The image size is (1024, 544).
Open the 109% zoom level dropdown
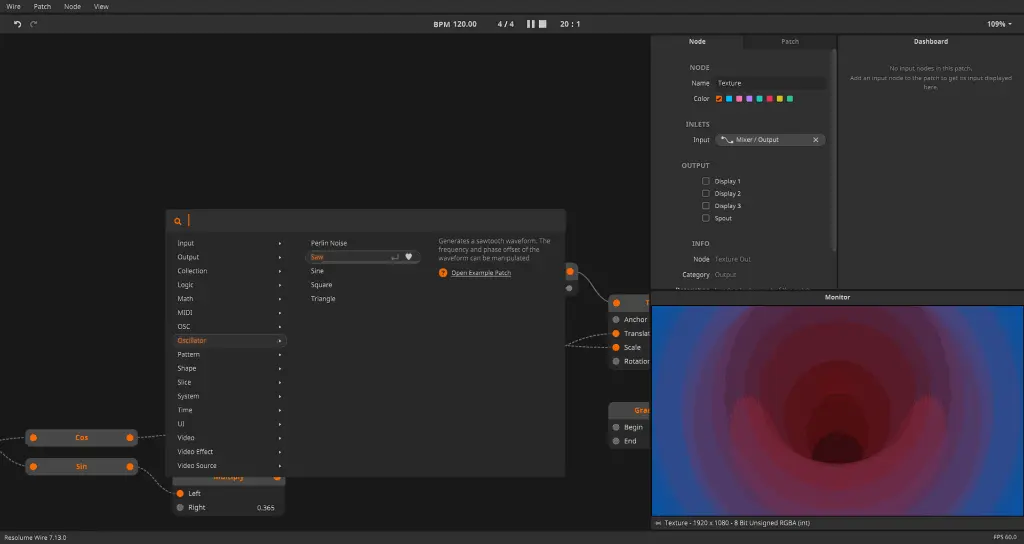point(999,24)
